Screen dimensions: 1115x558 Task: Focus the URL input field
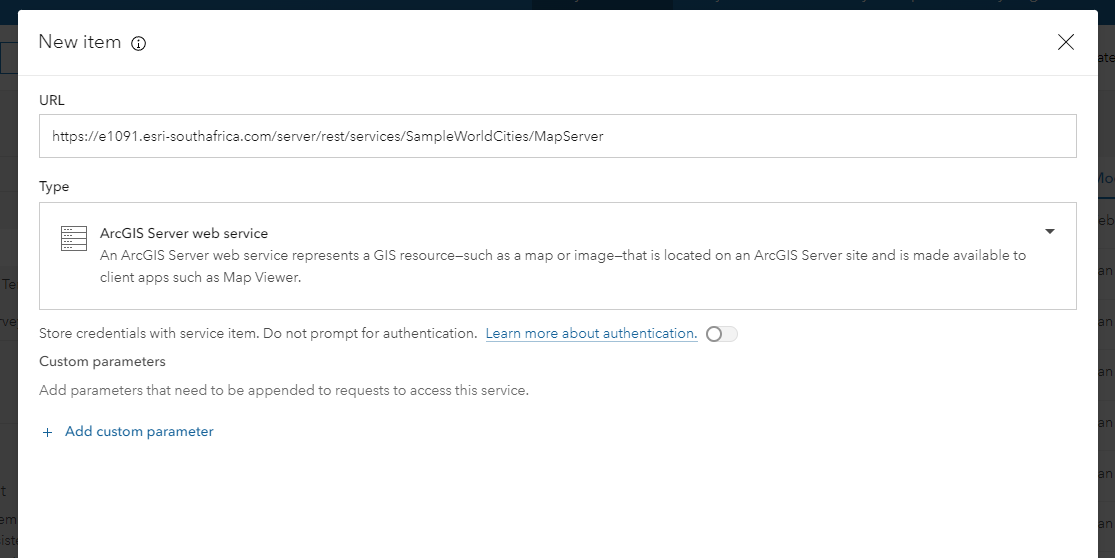click(557, 136)
